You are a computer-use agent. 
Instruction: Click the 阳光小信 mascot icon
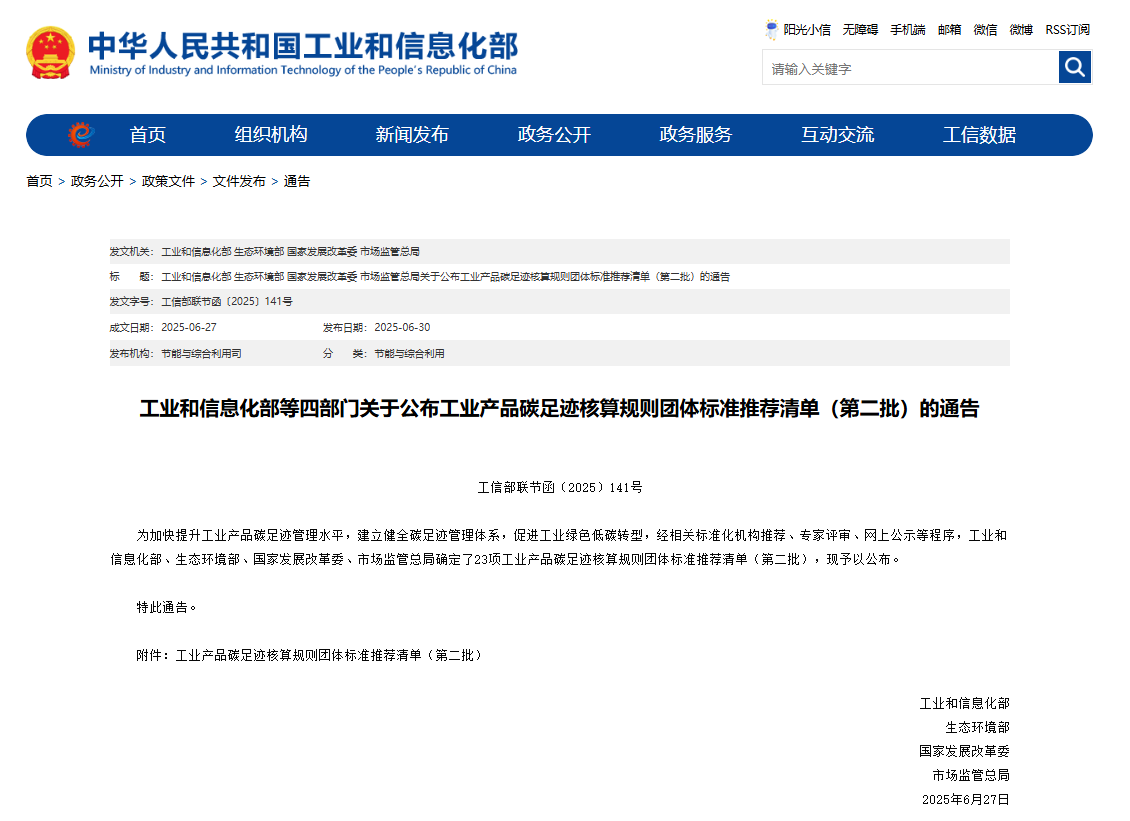771,30
